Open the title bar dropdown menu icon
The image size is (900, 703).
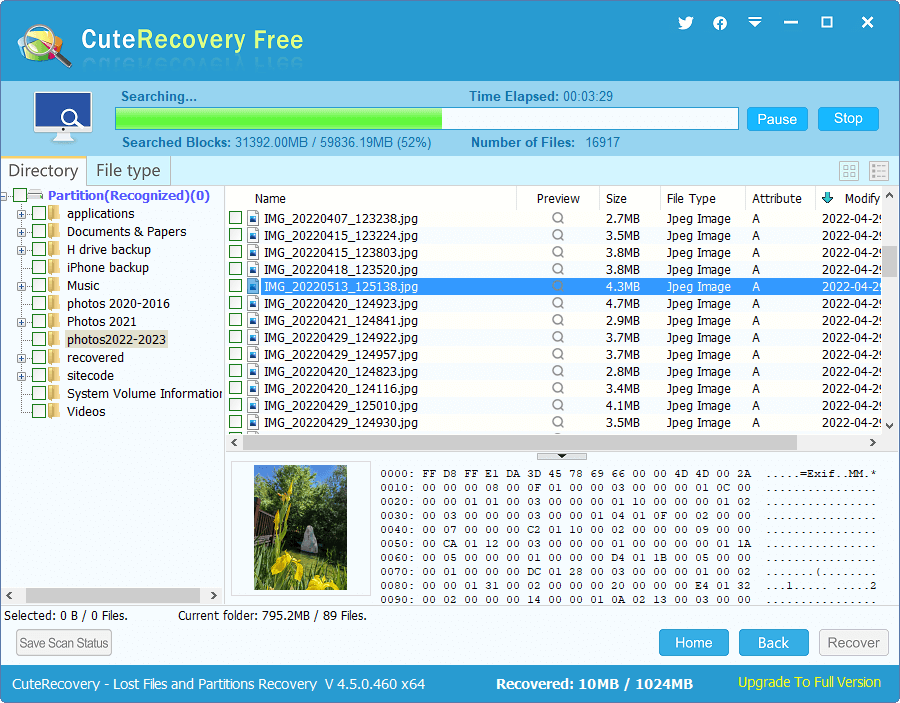(x=755, y=22)
